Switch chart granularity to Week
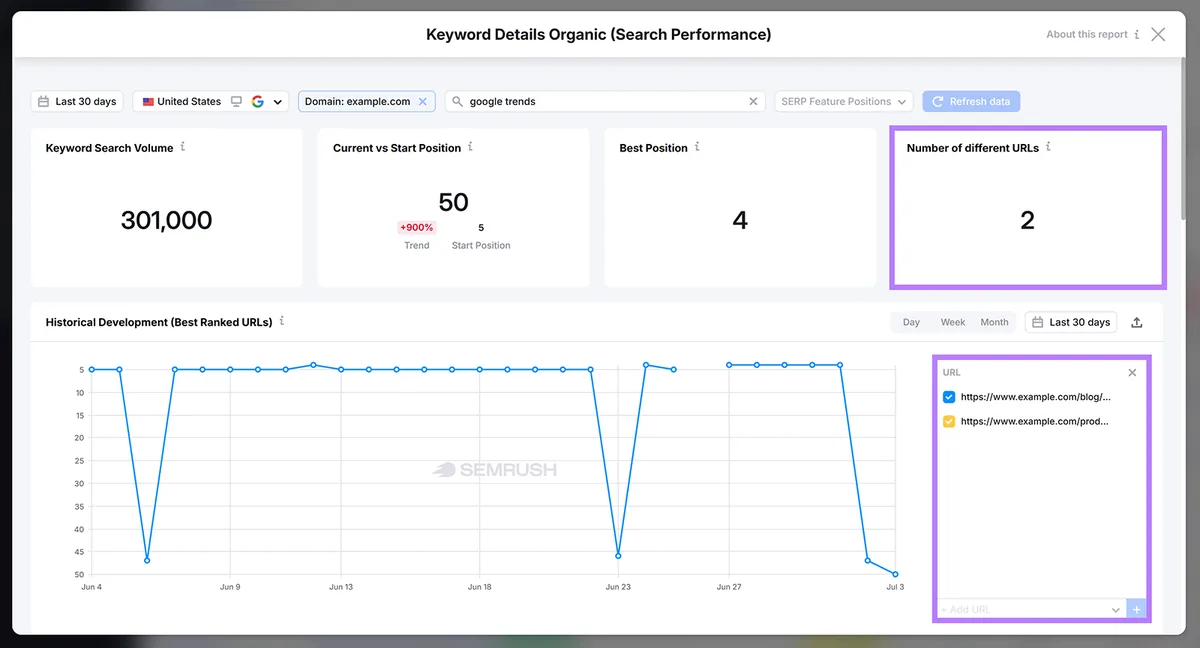 point(953,322)
